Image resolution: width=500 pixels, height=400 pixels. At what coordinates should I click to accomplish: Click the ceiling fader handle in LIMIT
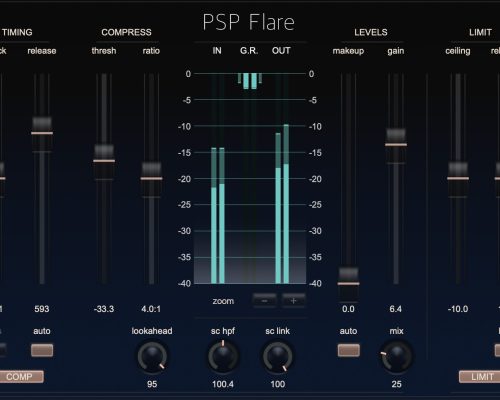(458, 179)
